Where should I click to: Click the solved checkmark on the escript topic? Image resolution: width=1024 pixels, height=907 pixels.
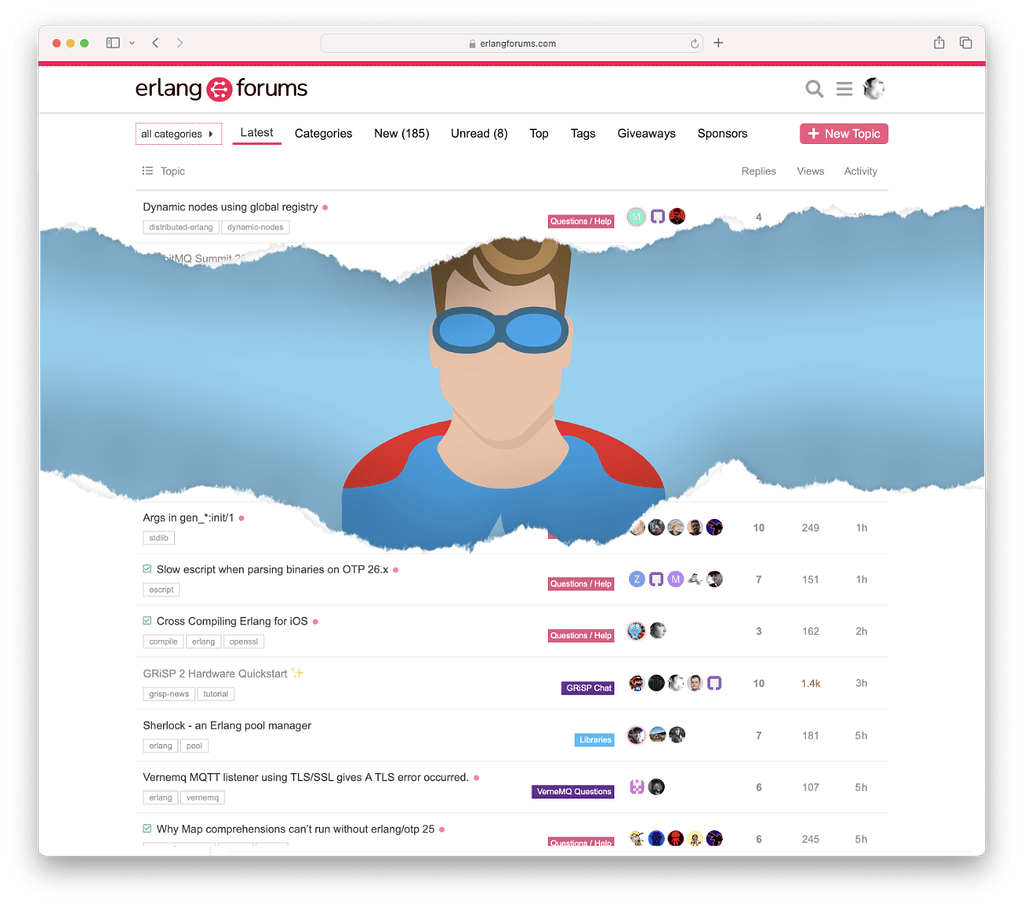(145, 566)
